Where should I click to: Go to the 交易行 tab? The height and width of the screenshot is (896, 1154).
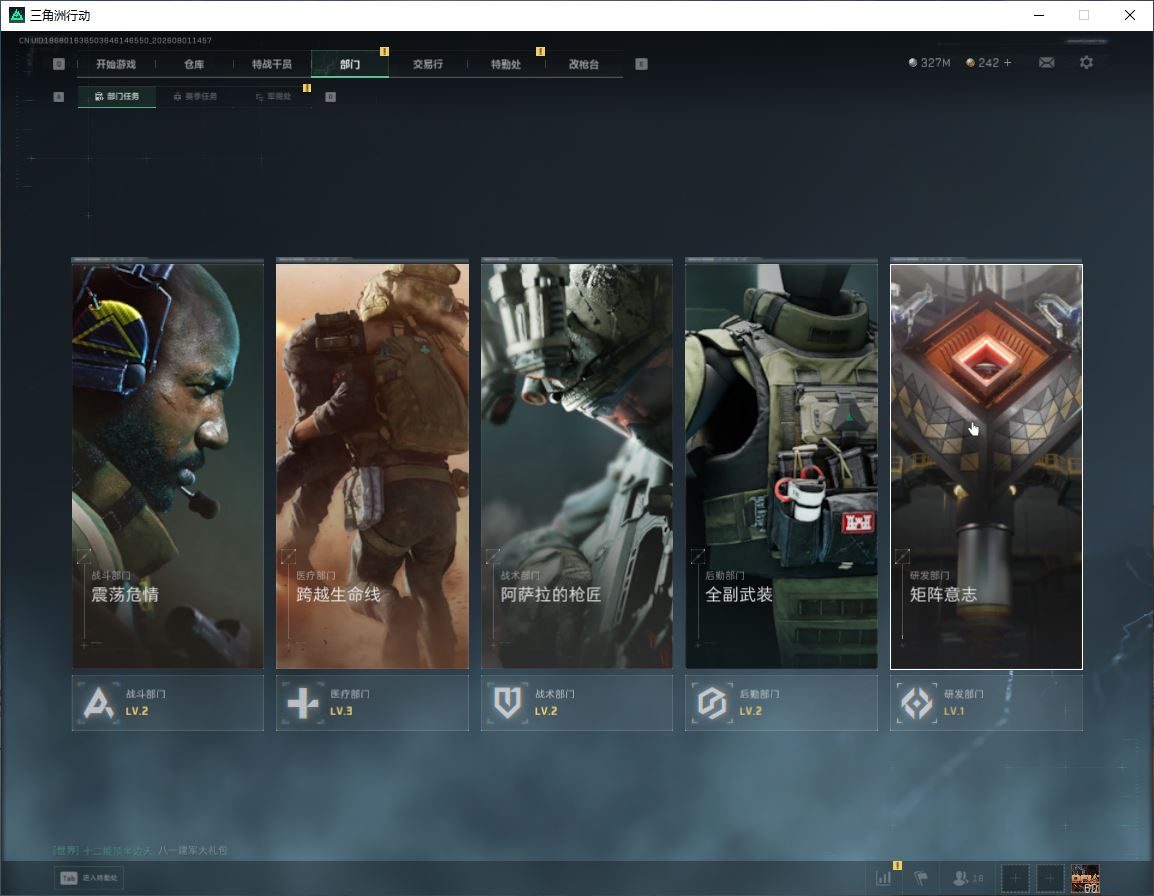pos(428,64)
